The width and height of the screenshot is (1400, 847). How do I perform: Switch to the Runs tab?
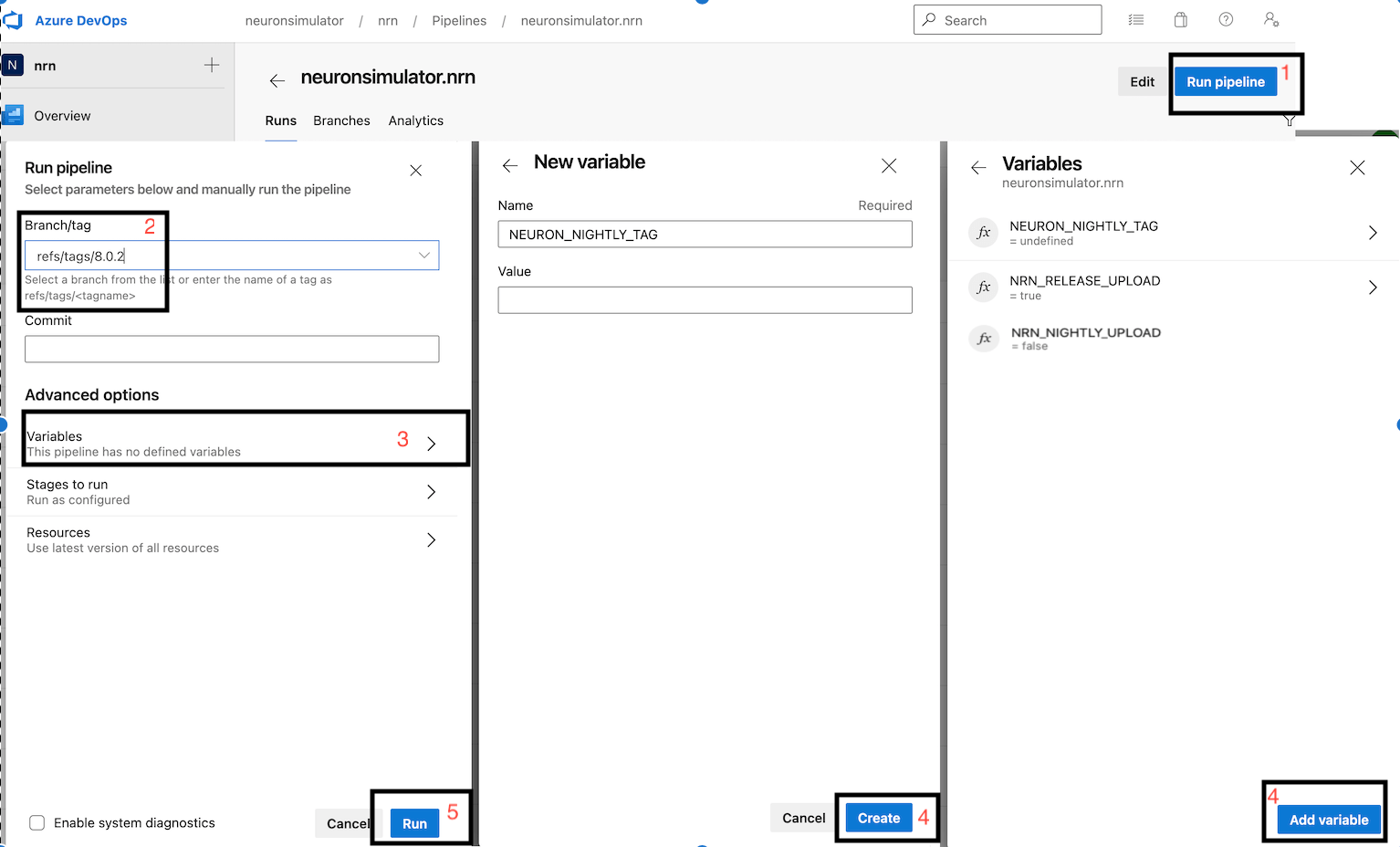tap(281, 120)
